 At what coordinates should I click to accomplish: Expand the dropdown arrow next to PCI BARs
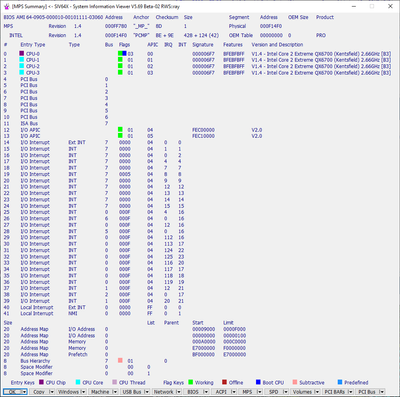(x=350, y=392)
